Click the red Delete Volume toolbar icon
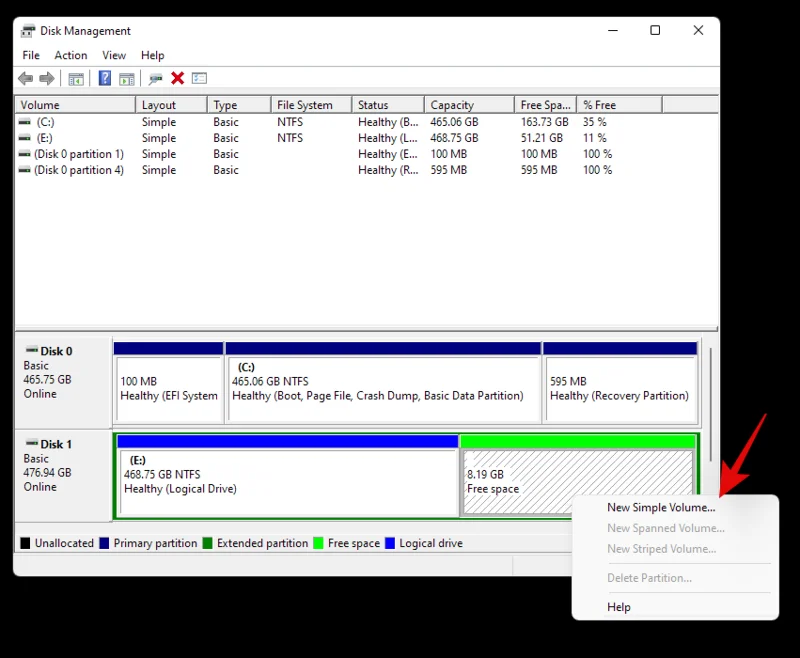Screen dimensions: 800x658 click(x=178, y=78)
